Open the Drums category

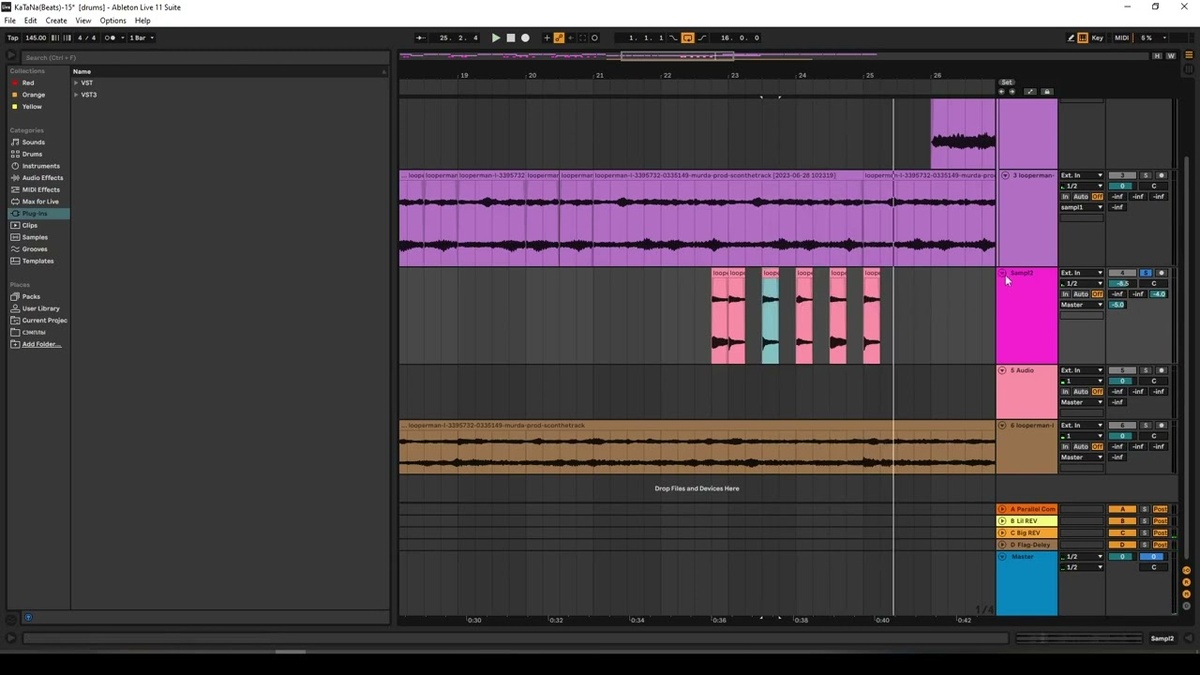tap(32, 154)
